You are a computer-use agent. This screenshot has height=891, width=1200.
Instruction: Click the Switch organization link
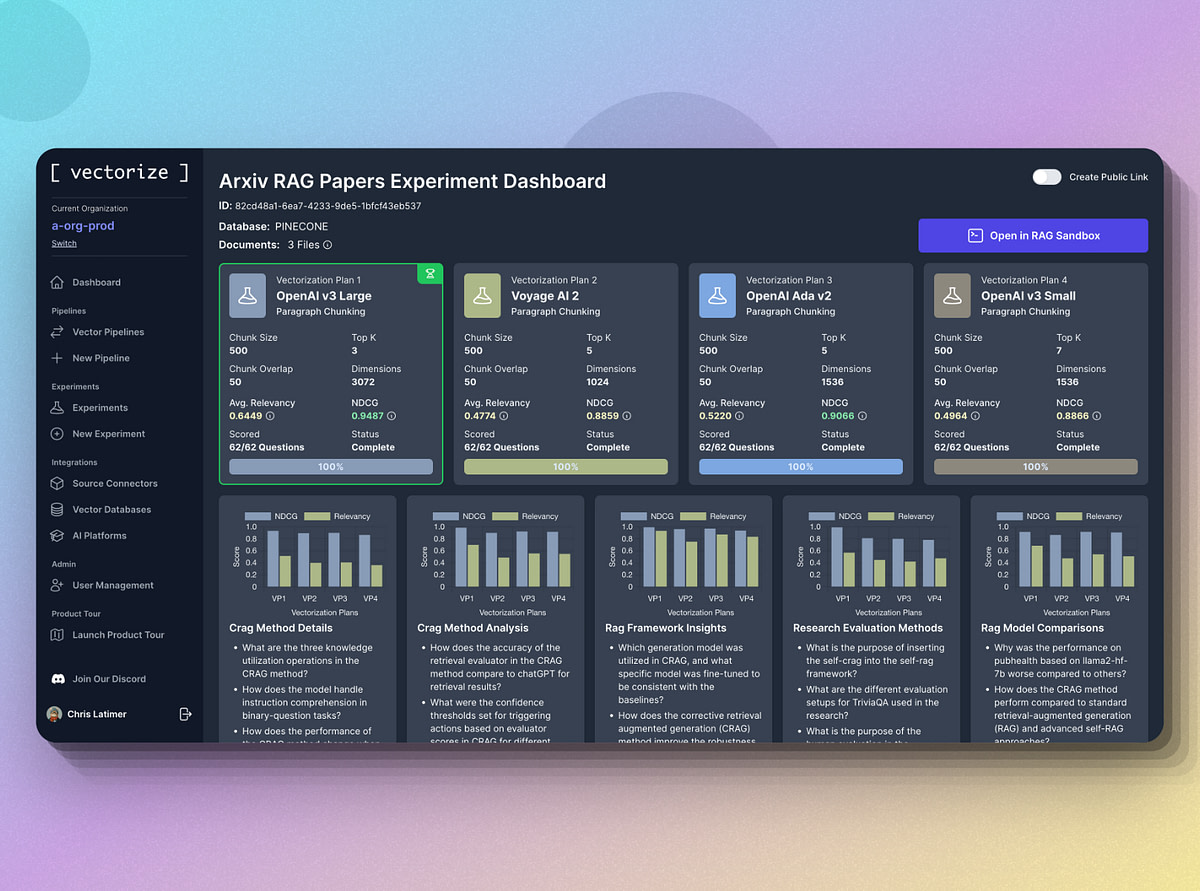point(64,243)
